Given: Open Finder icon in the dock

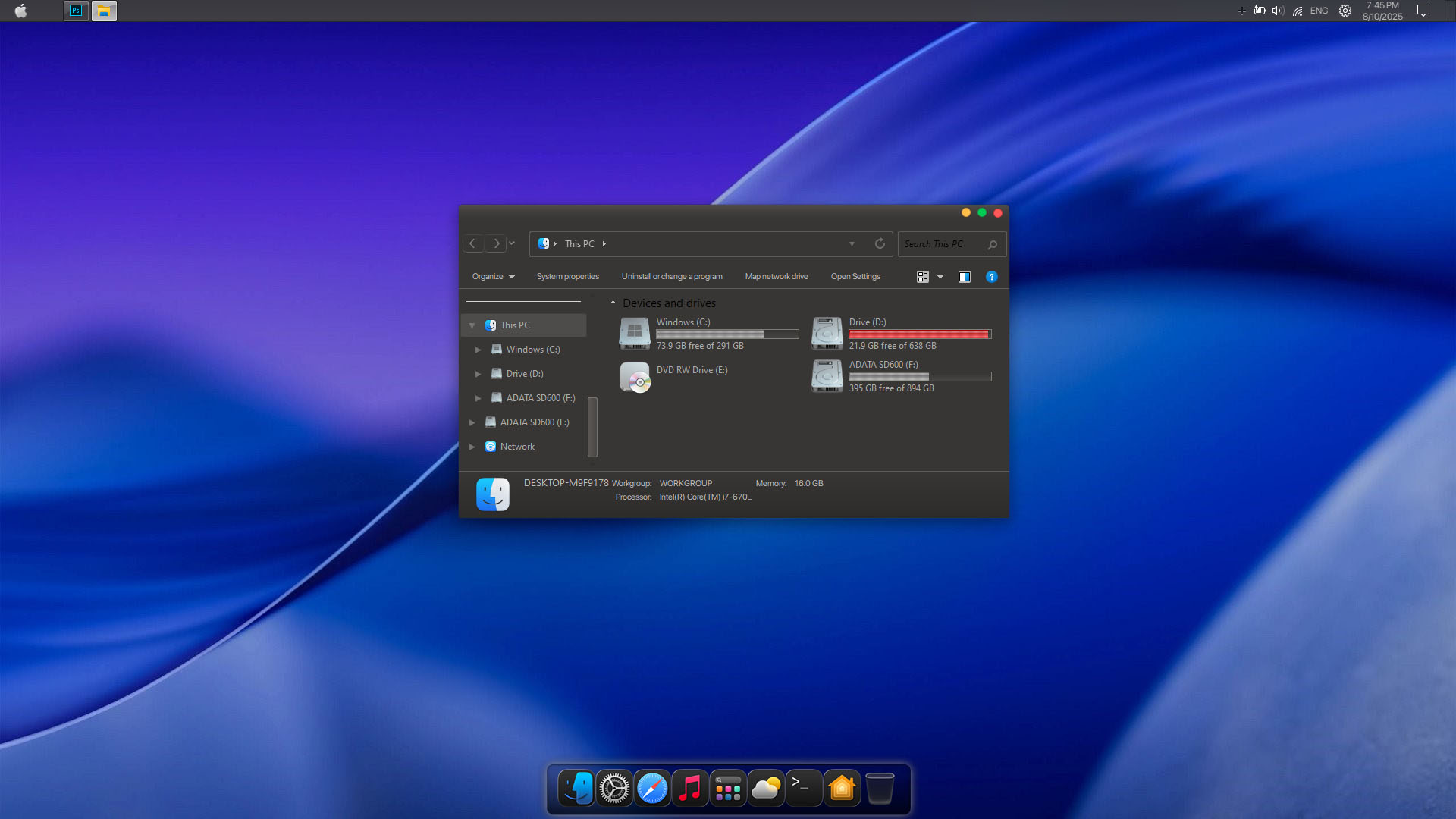Looking at the screenshot, I should [576, 788].
